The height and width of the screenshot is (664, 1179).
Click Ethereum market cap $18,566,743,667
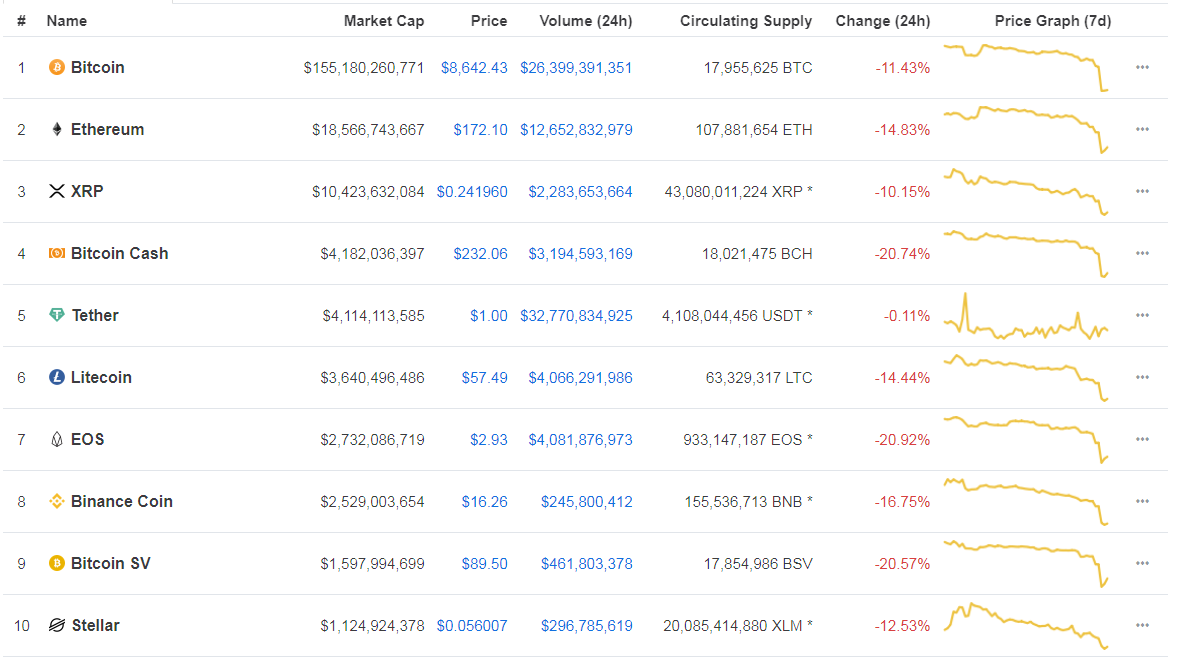point(368,130)
